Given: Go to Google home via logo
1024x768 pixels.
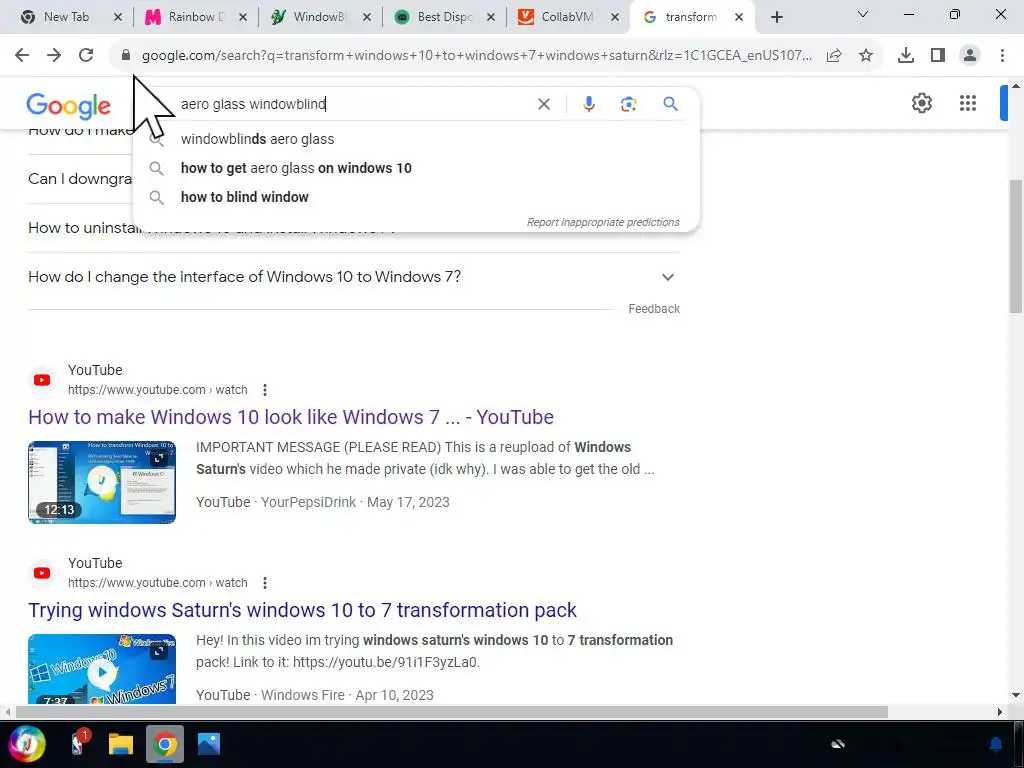Looking at the screenshot, I should (x=69, y=106).
